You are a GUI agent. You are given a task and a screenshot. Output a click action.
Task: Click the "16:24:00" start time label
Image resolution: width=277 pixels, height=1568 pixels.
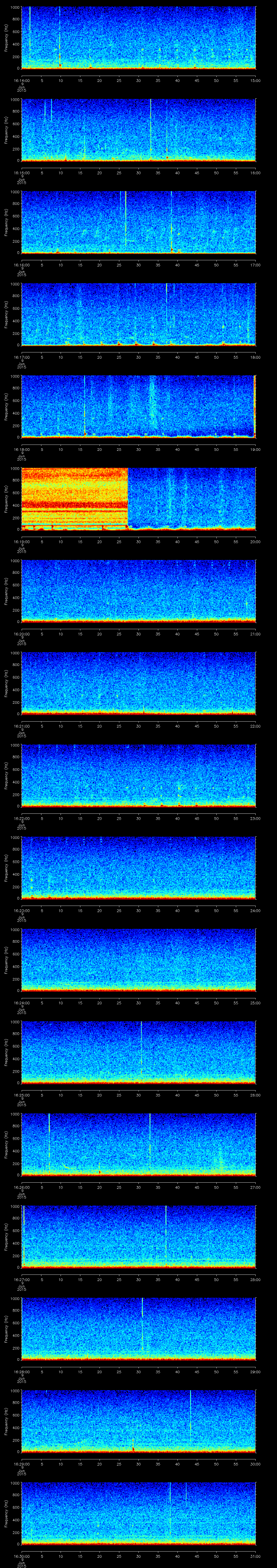click(21, 1003)
